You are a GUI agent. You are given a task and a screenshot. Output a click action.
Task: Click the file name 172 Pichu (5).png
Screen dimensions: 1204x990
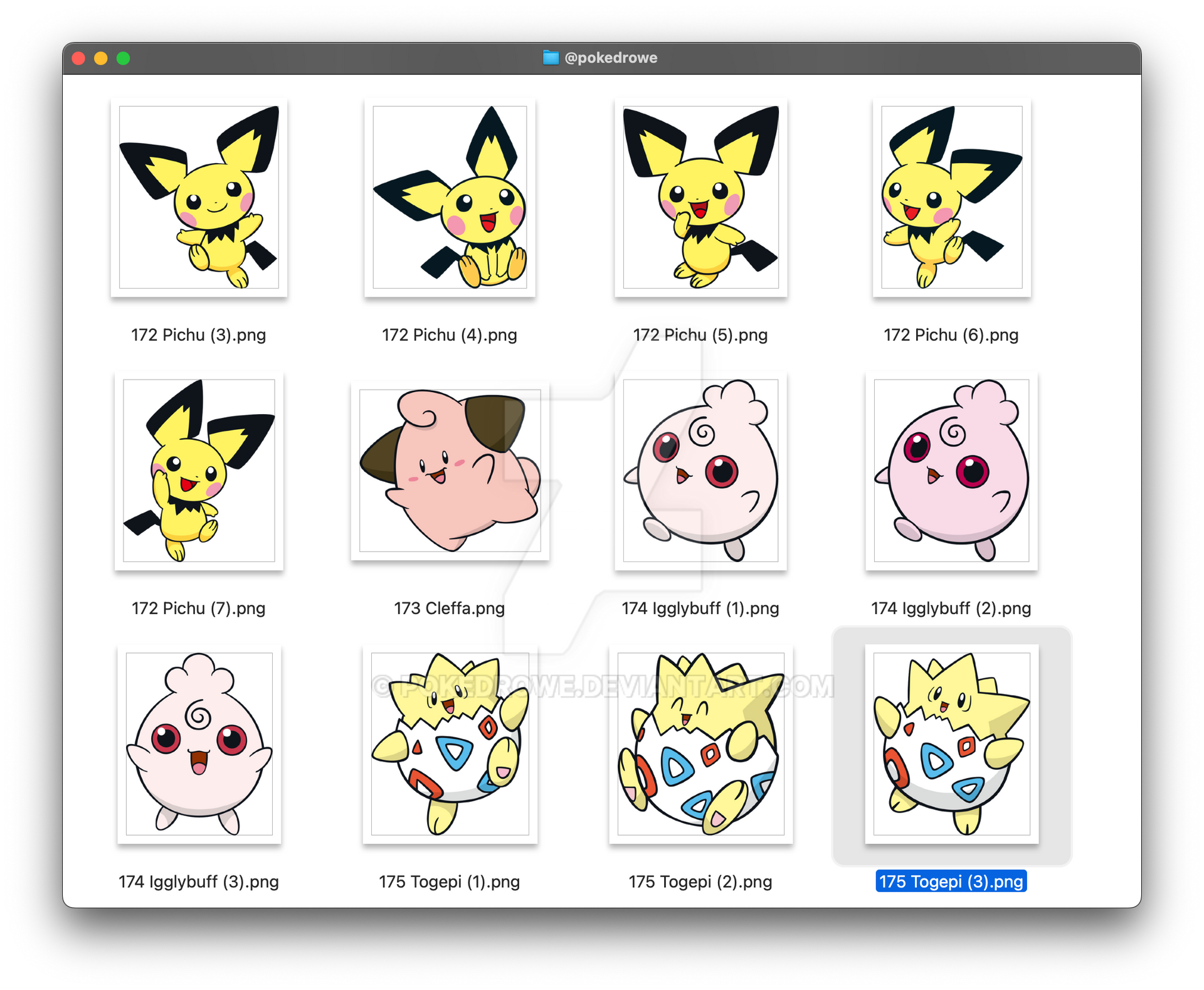pos(700,335)
